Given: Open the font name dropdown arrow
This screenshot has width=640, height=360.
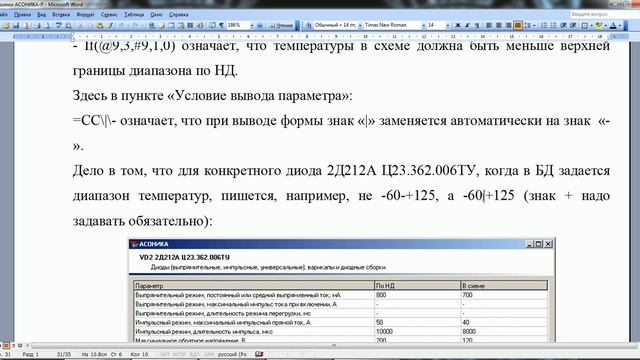Looking at the screenshot, I should [x=424, y=25].
